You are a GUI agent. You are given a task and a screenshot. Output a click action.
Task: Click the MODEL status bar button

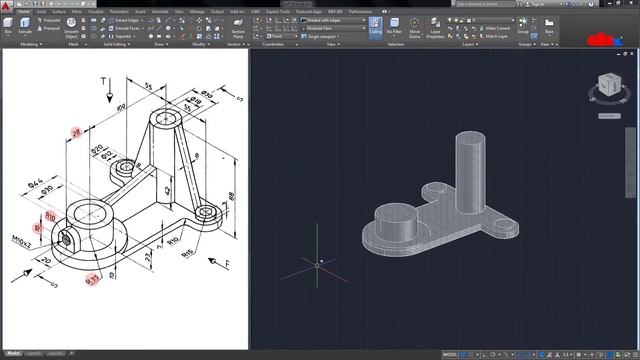click(450, 355)
